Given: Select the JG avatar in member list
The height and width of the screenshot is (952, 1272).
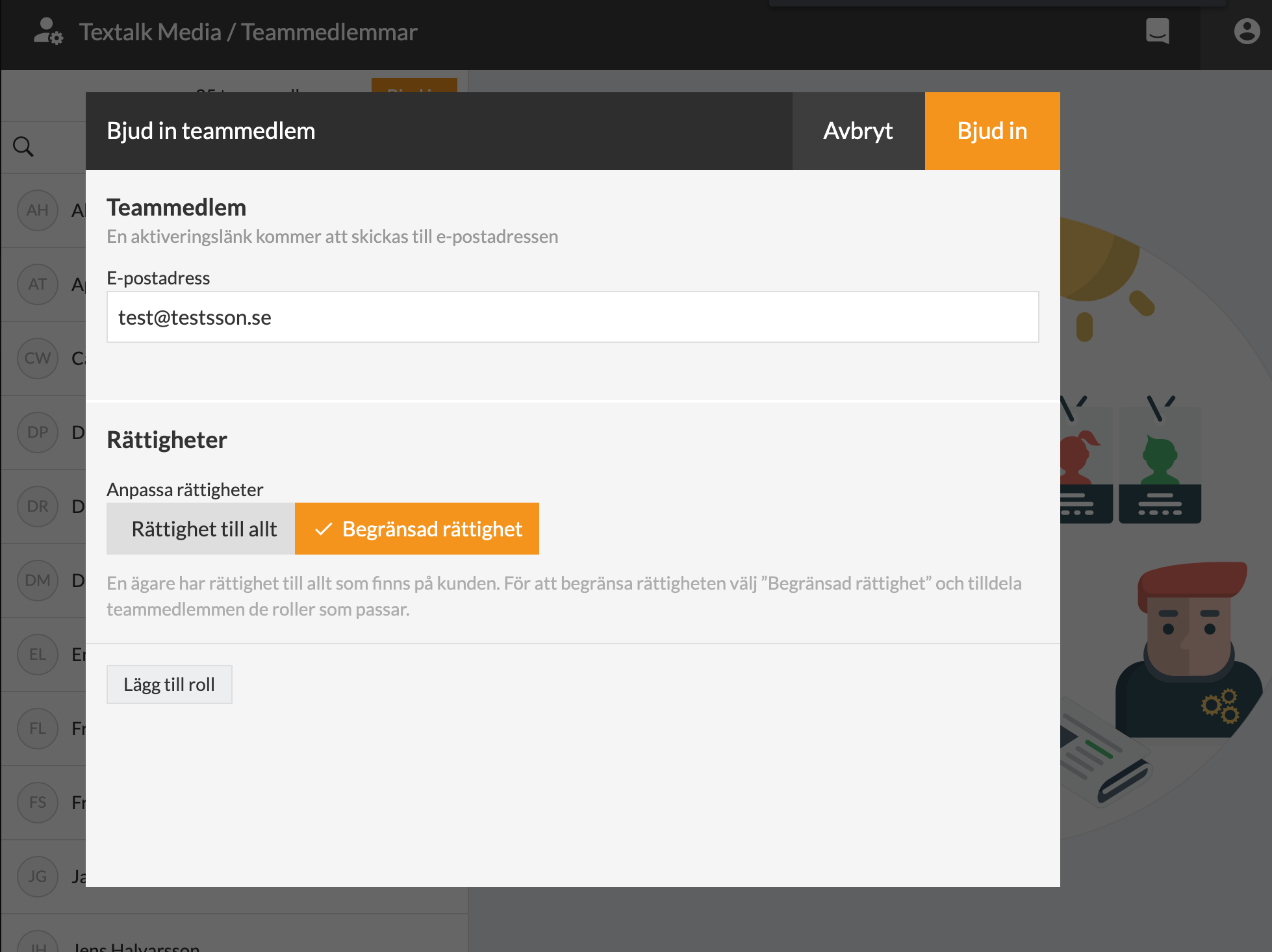Looking at the screenshot, I should pos(38,877).
